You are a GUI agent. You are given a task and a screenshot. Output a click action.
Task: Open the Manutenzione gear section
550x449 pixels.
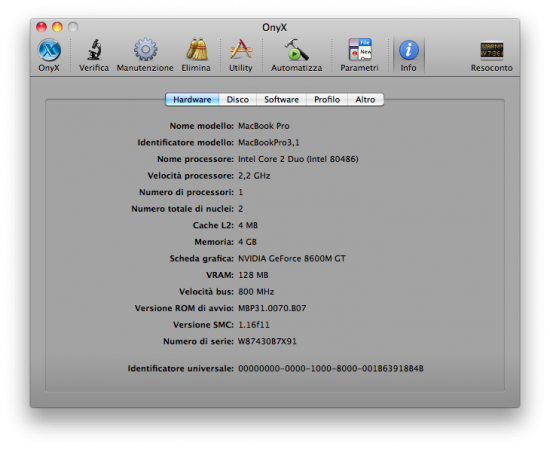[x=145, y=55]
